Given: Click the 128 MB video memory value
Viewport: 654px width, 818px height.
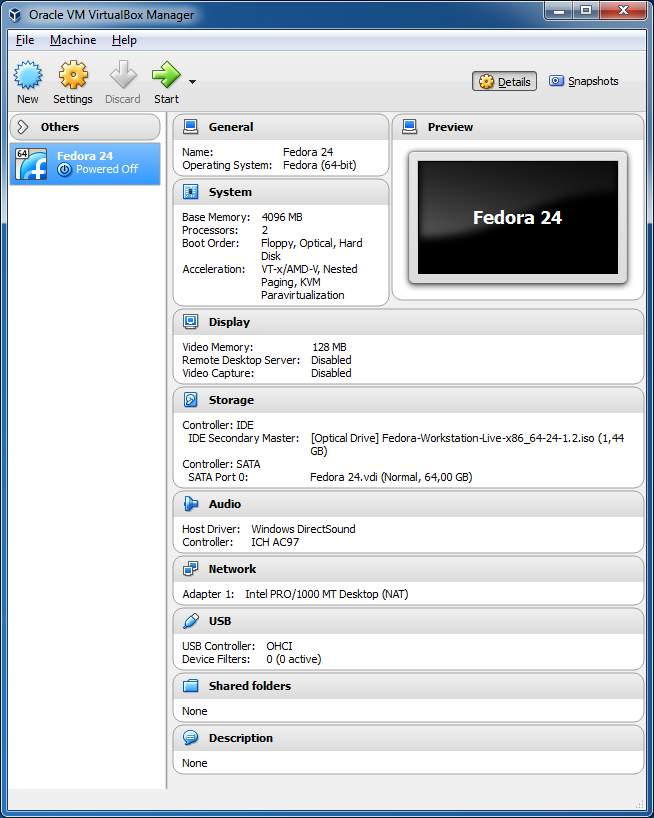Looking at the screenshot, I should [329, 347].
